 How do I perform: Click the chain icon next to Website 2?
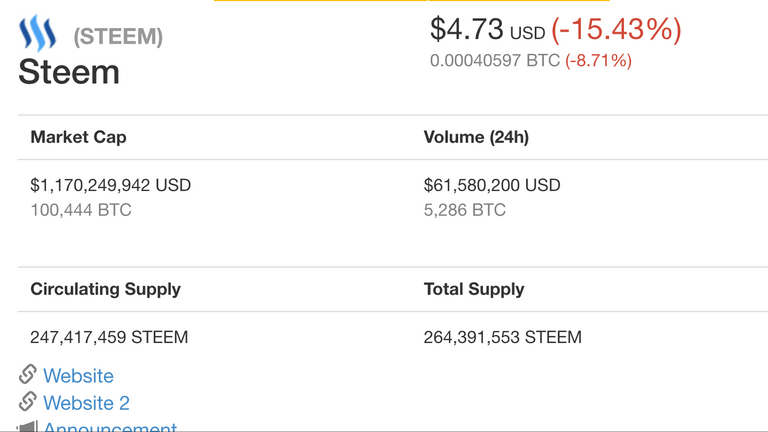28,402
